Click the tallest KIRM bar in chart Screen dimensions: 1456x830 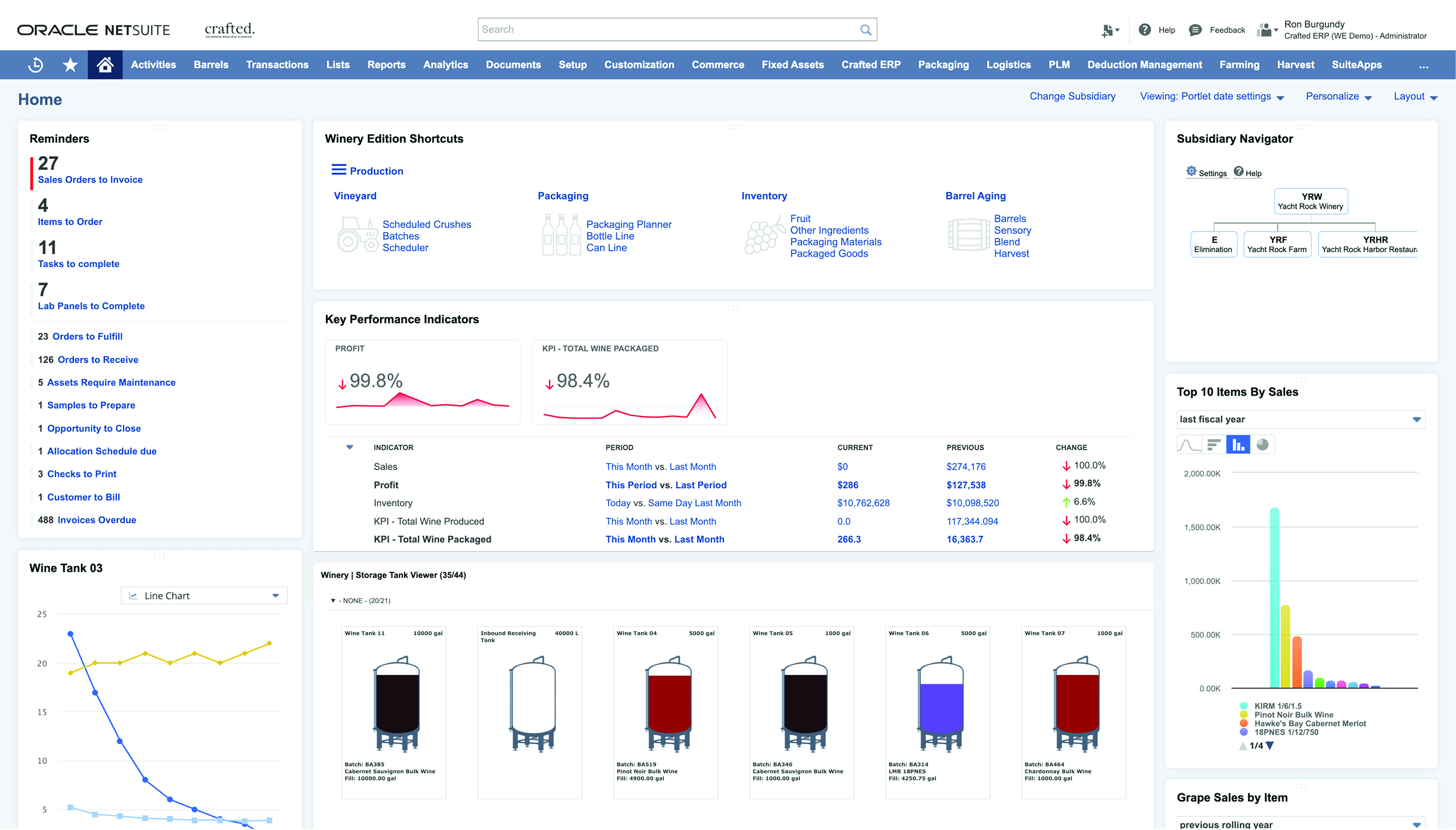(x=1275, y=598)
